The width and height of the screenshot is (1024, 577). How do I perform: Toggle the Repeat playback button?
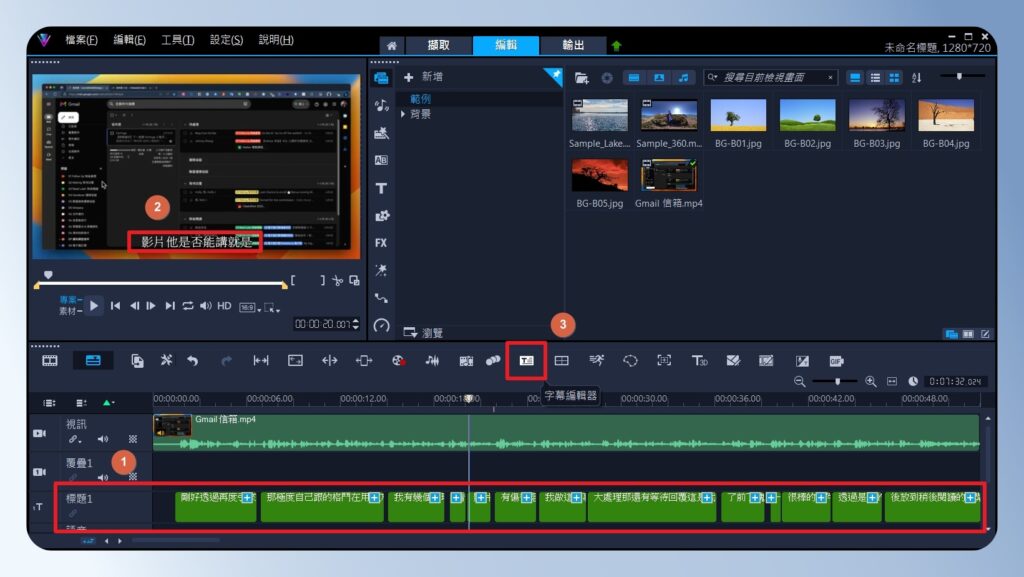[188, 305]
